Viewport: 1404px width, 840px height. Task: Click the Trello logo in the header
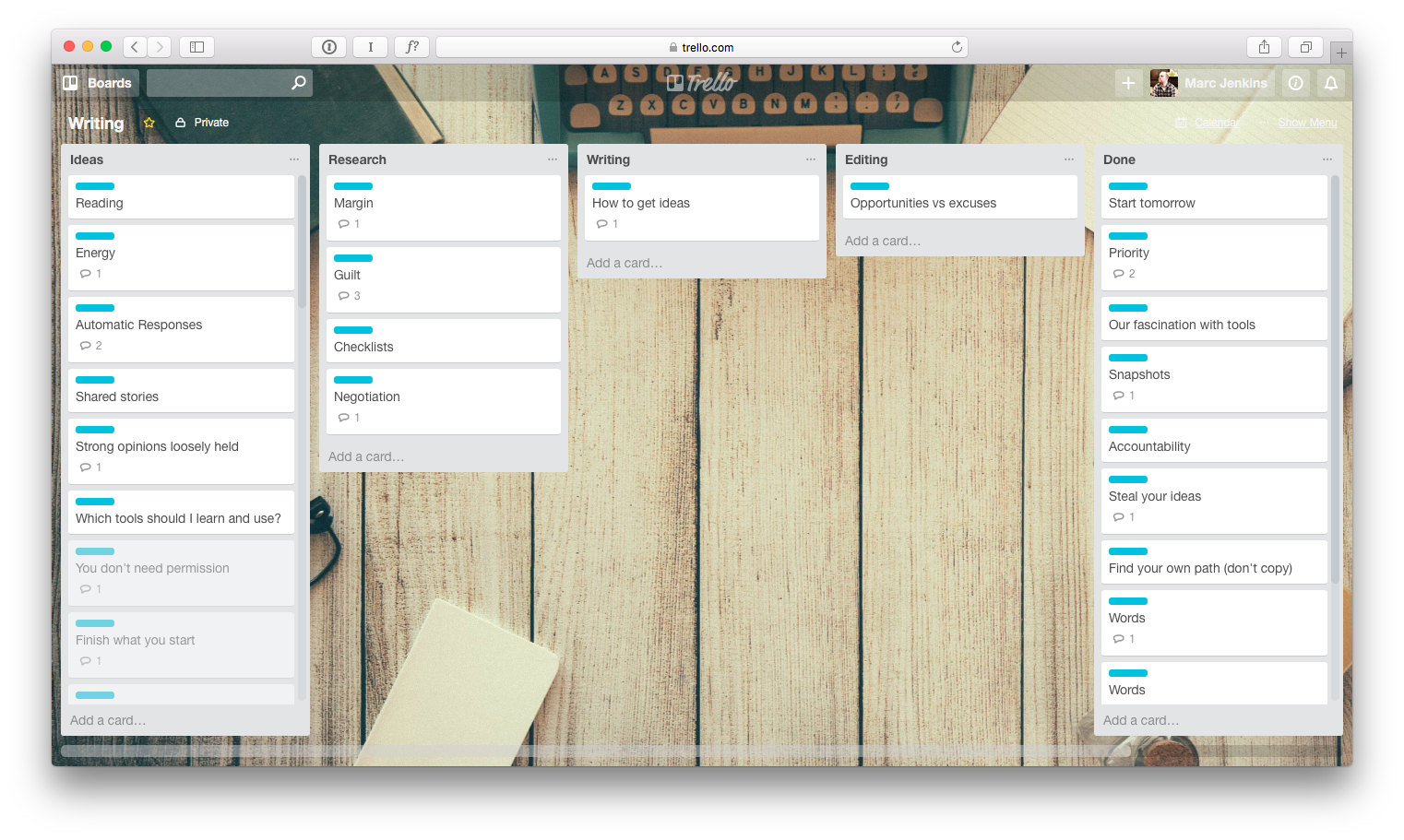(x=701, y=82)
